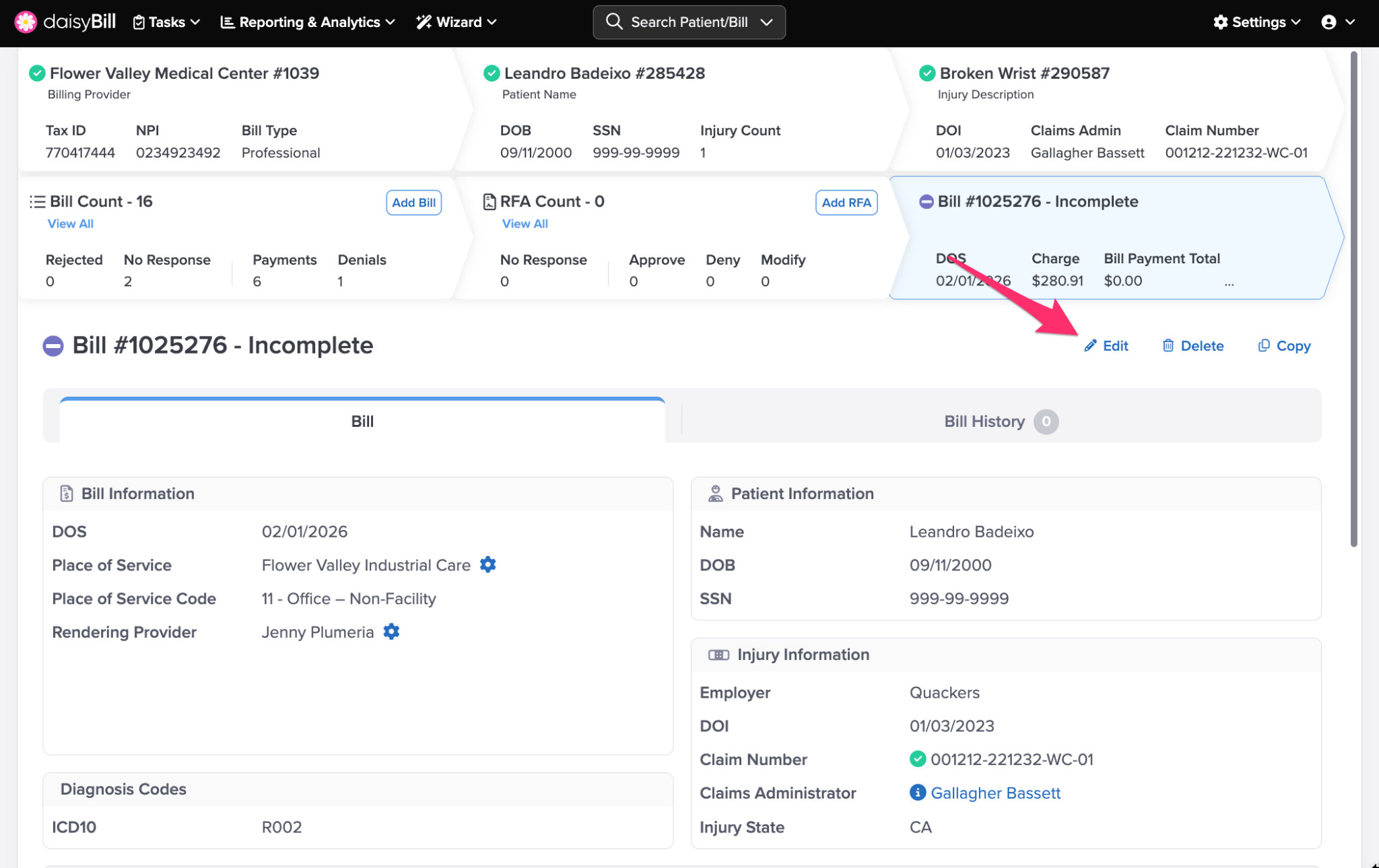Click the Edit pencil icon for this bill

tap(1090, 345)
